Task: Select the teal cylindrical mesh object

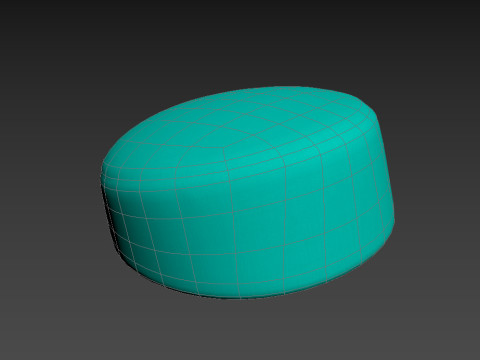Action: (x=248, y=193)
